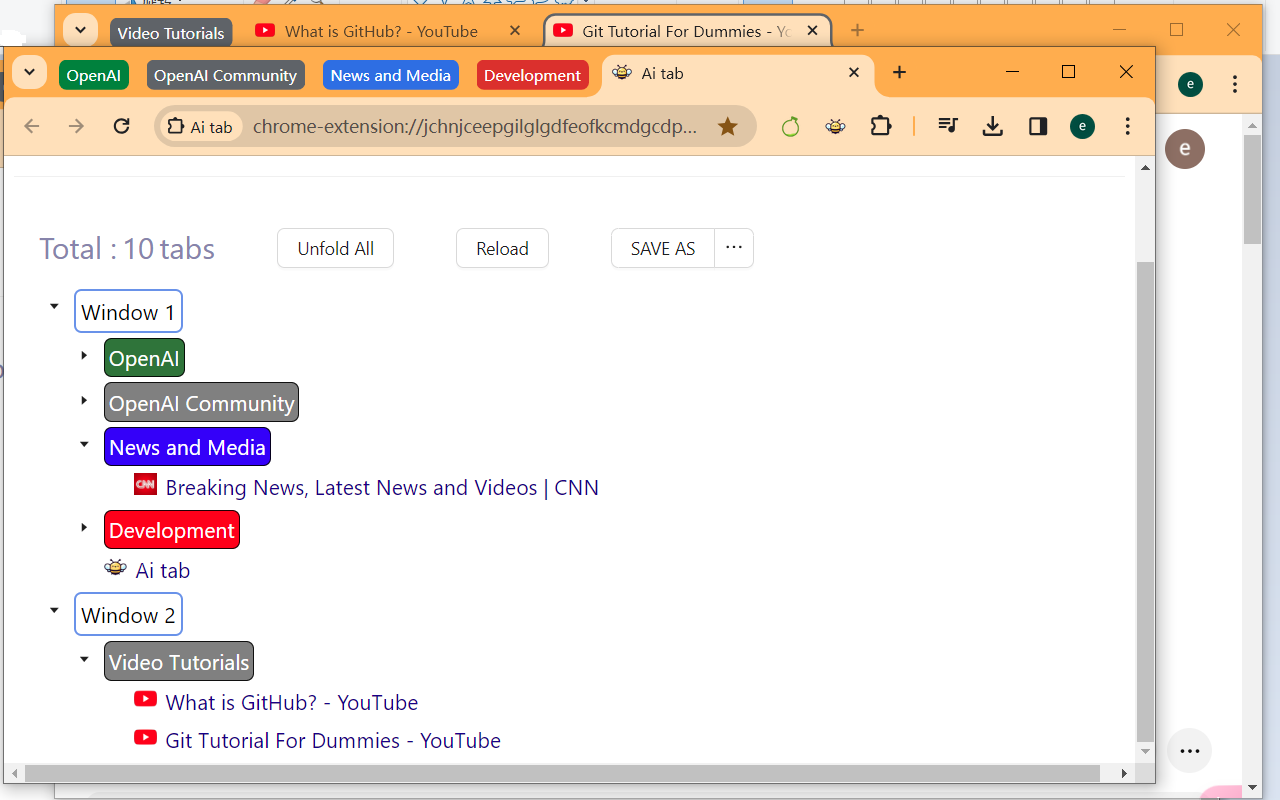Collapse the Window 2 tree node

54,609
